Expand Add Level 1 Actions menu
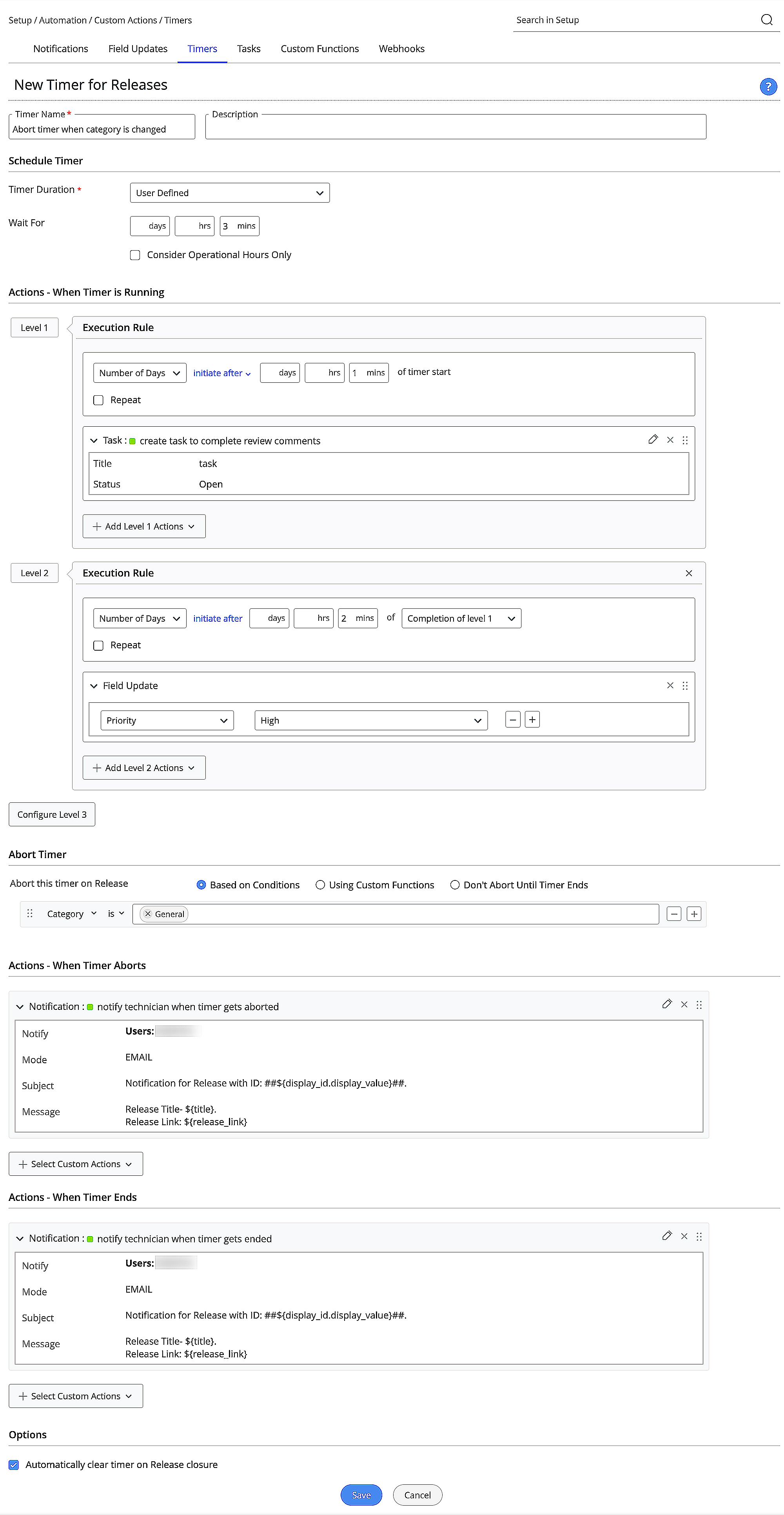This screenshot has height=1515, width=784. pyautogui.click(x=144, y=526)
